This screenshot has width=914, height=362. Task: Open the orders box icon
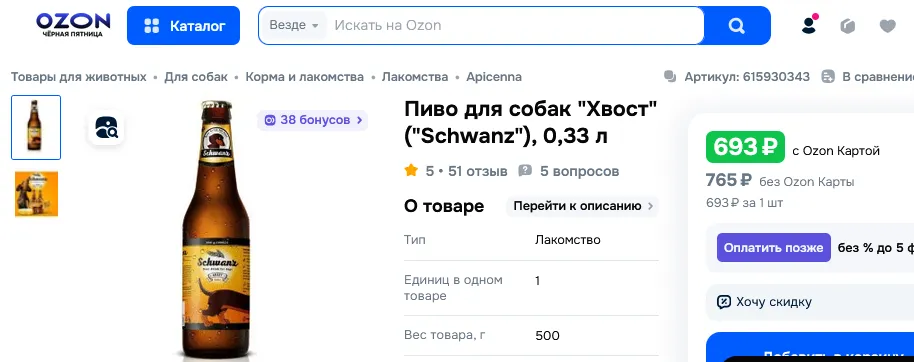coord(848,26)
